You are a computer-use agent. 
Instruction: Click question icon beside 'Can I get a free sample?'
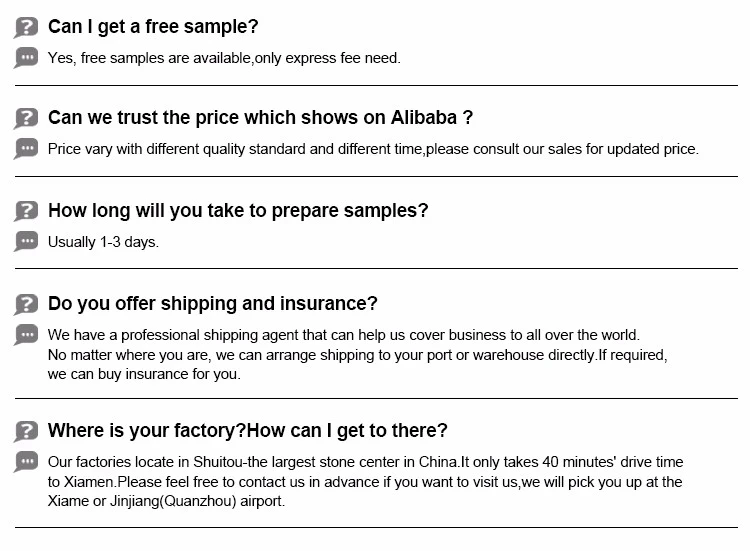[26, 27]
